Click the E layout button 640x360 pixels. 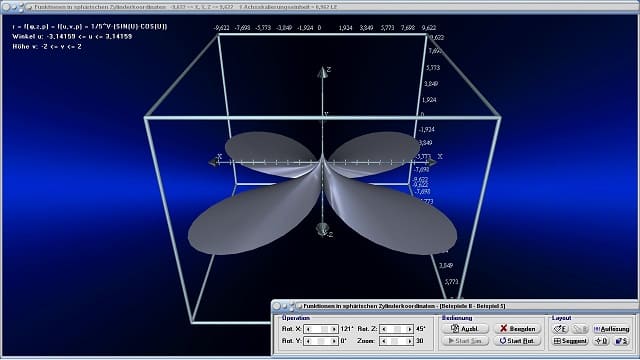pyautogui.click(x=560, y=329)
